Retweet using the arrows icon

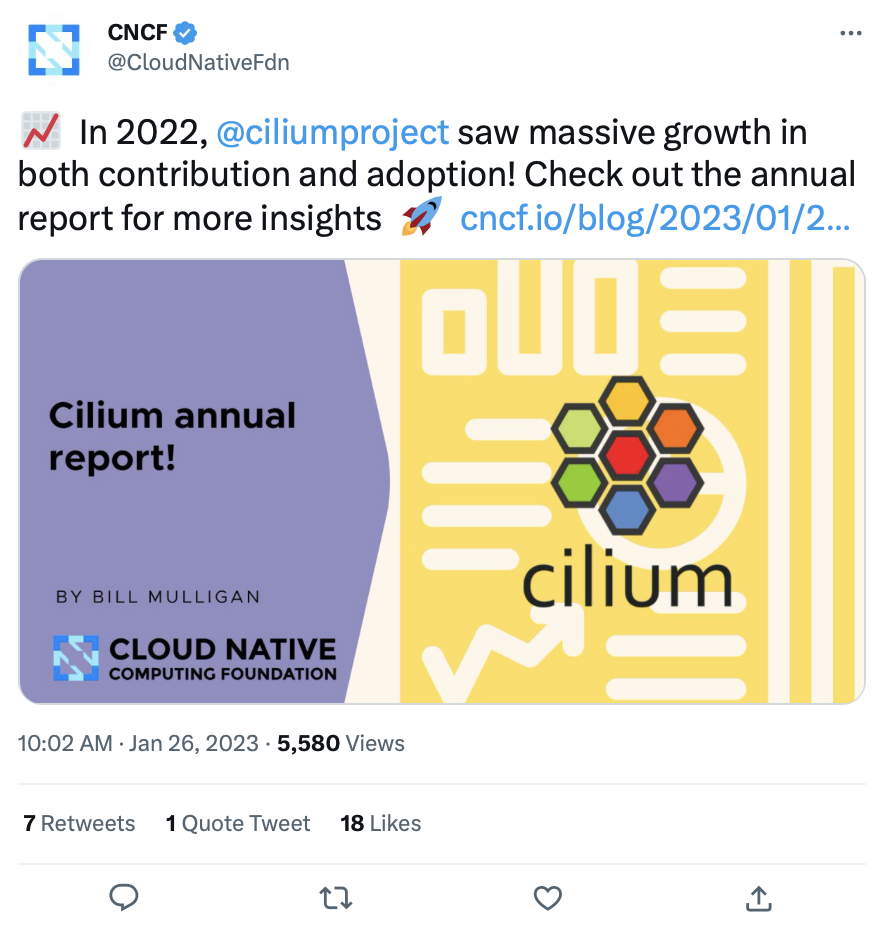(x=335, y=898)
